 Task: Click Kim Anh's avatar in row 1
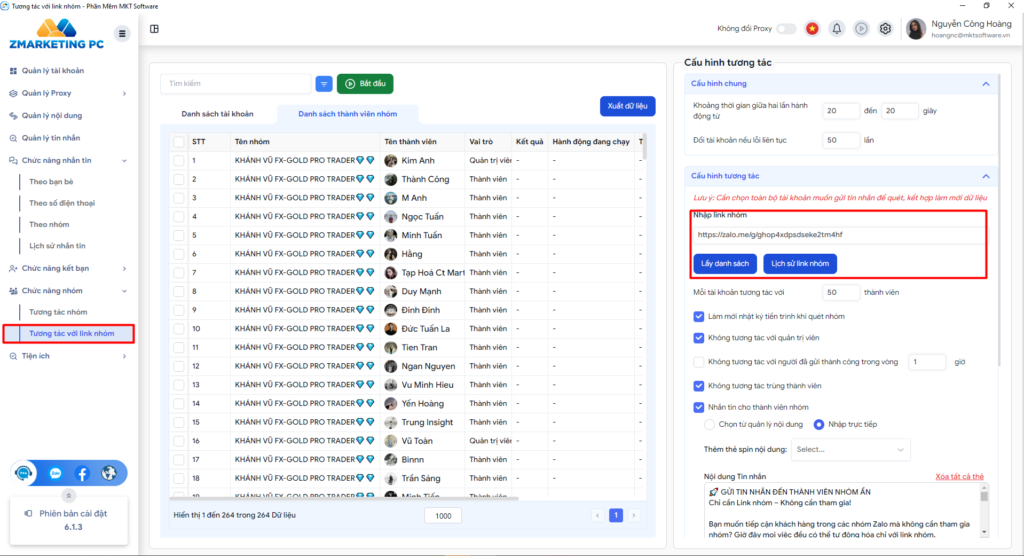coord(391,161)
